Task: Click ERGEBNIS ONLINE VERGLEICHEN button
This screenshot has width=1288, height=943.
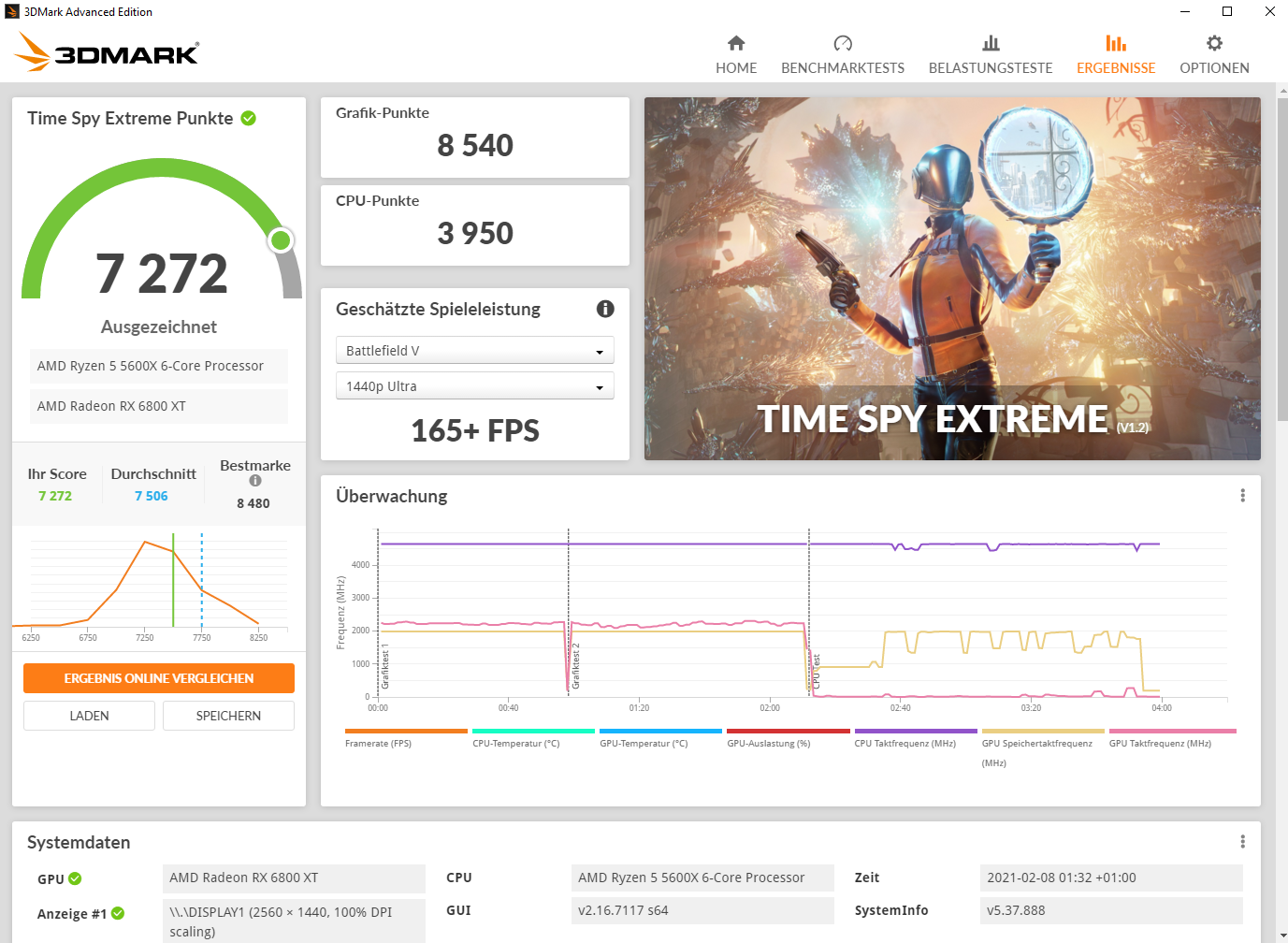Action: coord(159,678)
